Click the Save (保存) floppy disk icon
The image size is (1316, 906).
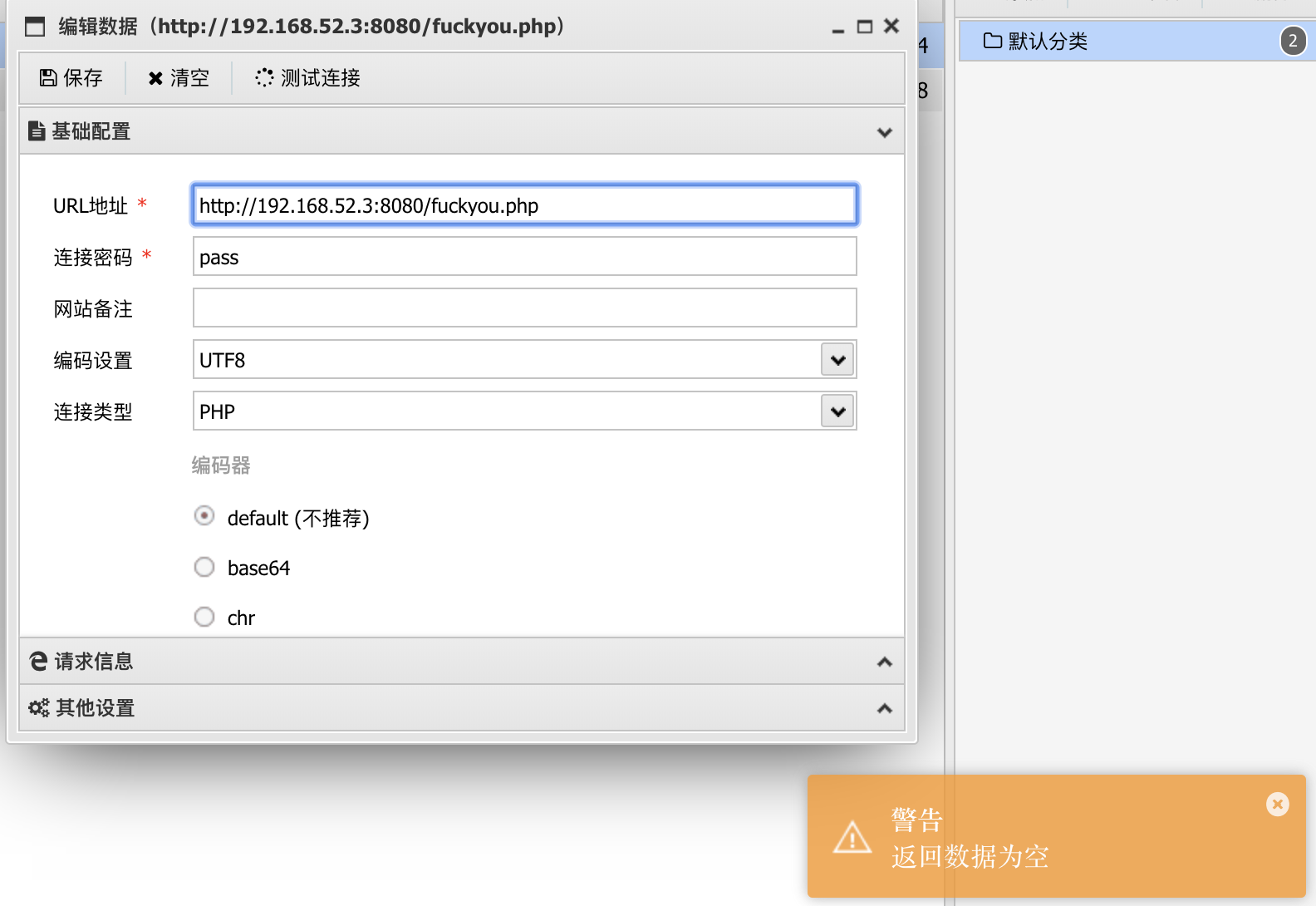point(48,78)
